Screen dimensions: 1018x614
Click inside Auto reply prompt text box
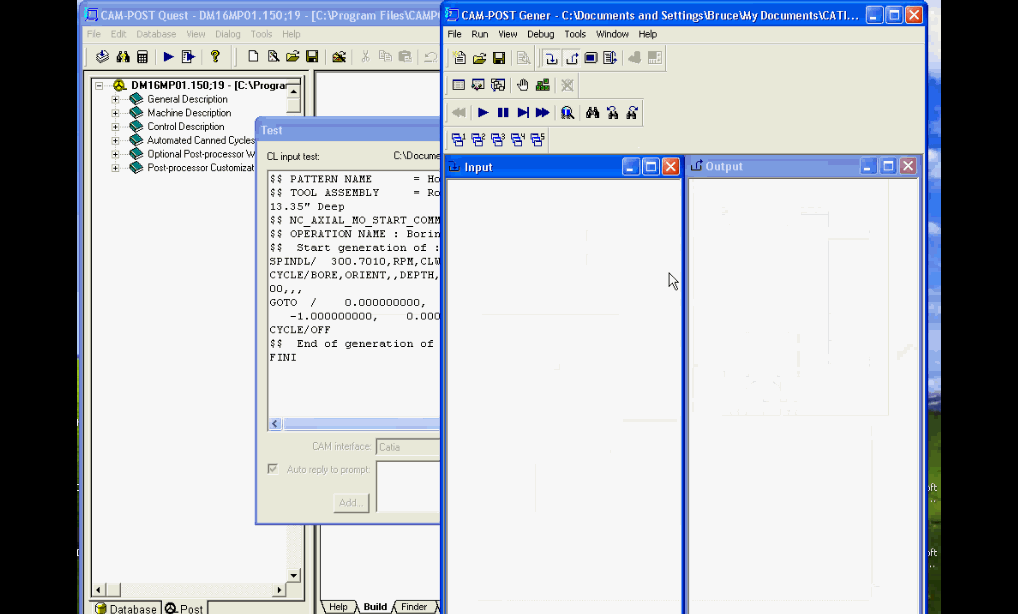click(x=408, y=486)
